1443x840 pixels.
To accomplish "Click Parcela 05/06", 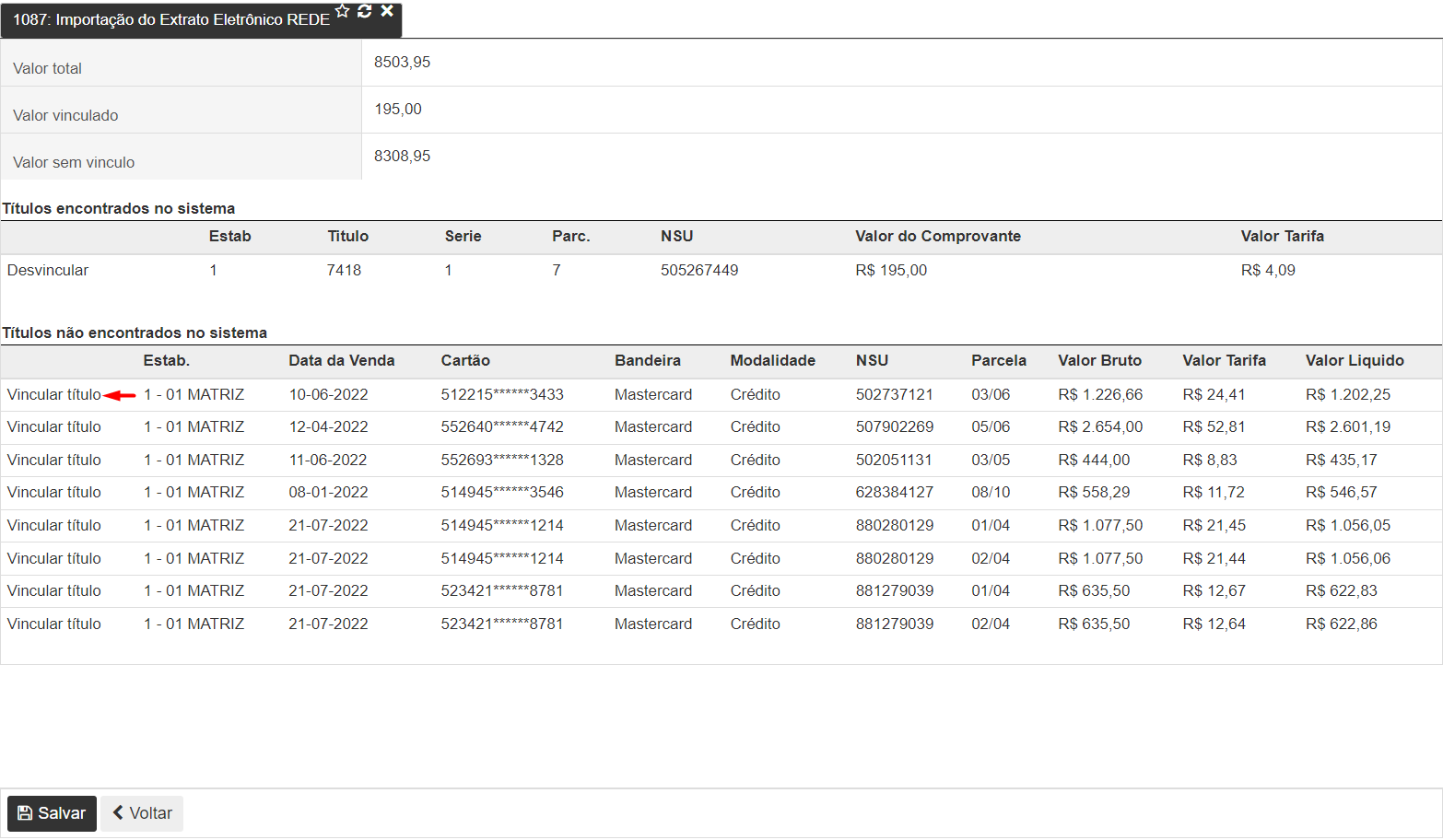I will (x=991, y=426).
